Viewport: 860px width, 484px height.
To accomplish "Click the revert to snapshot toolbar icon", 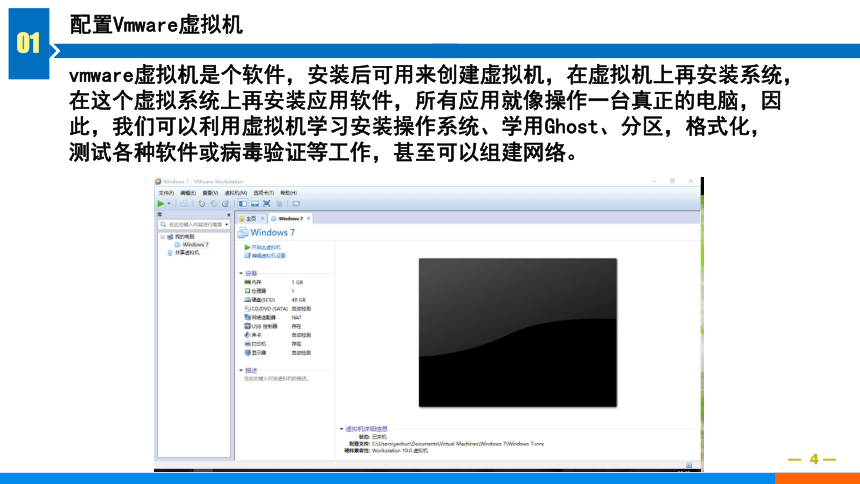I will (x=214, y=204).
